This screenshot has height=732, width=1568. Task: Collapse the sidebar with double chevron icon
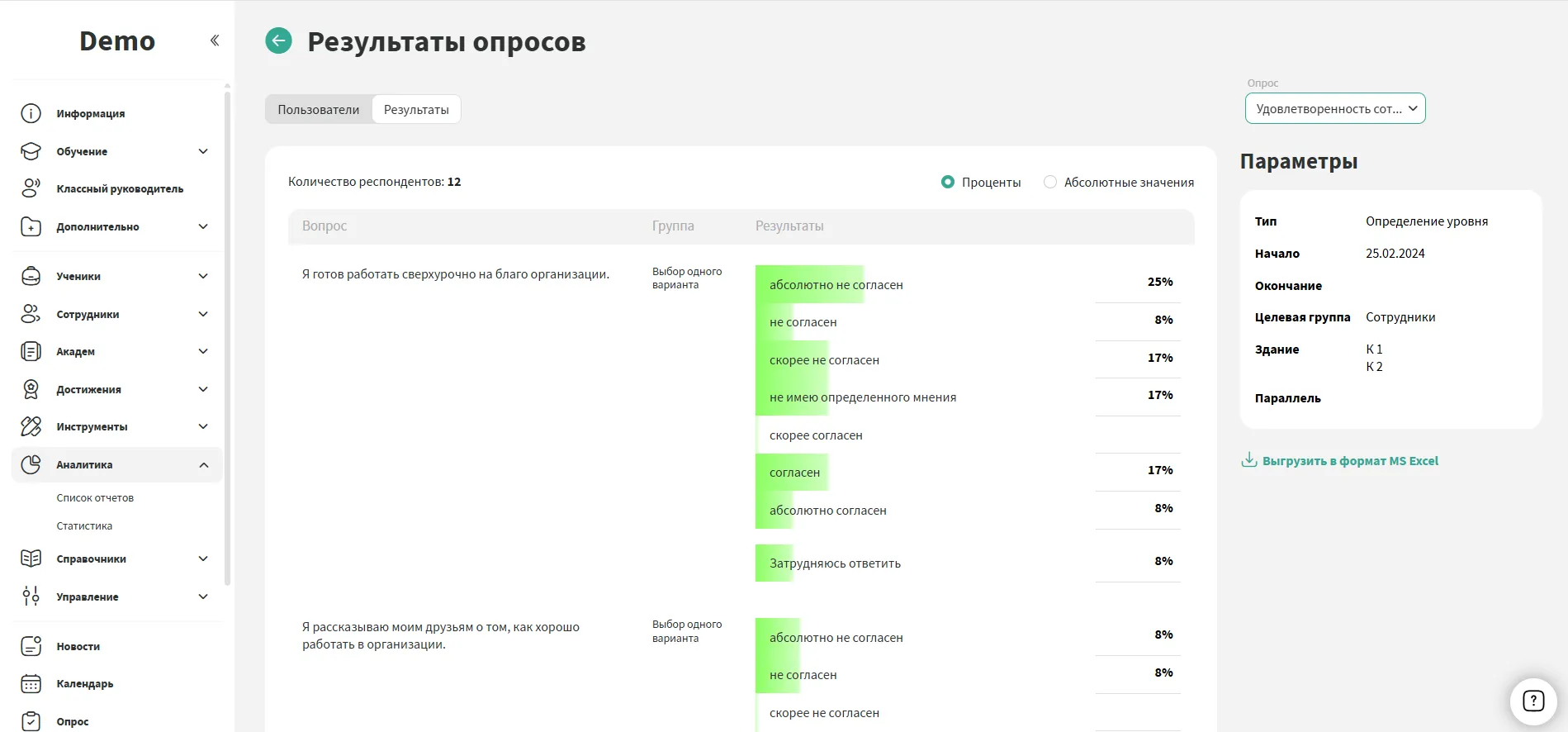(x=215, y=40)
